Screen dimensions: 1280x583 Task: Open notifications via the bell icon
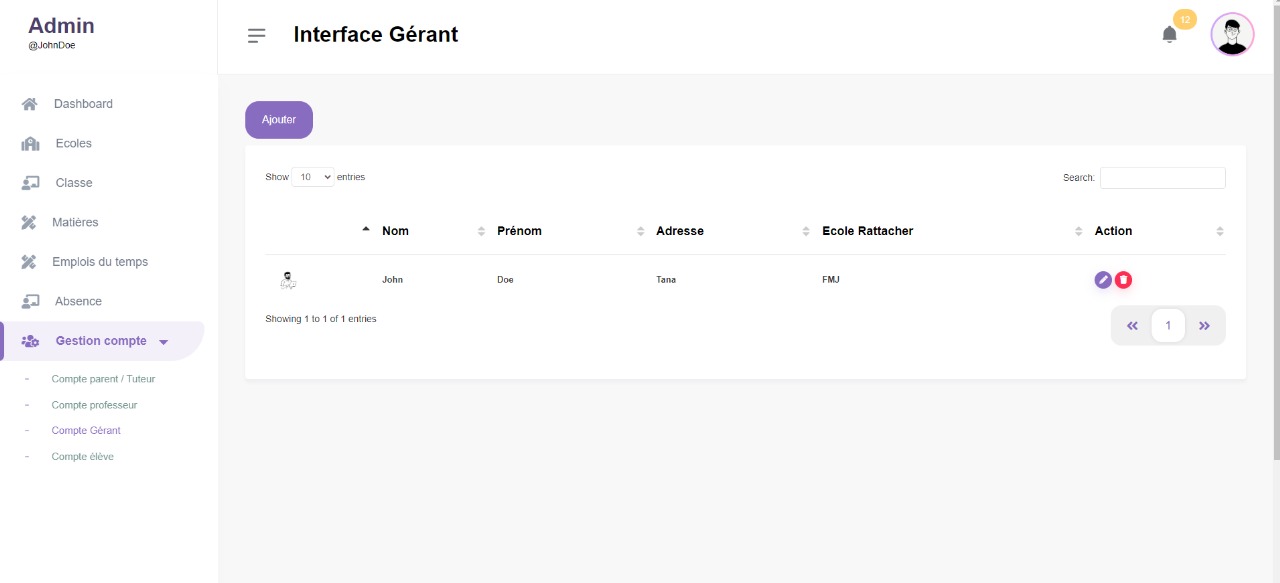point(1169,34)
